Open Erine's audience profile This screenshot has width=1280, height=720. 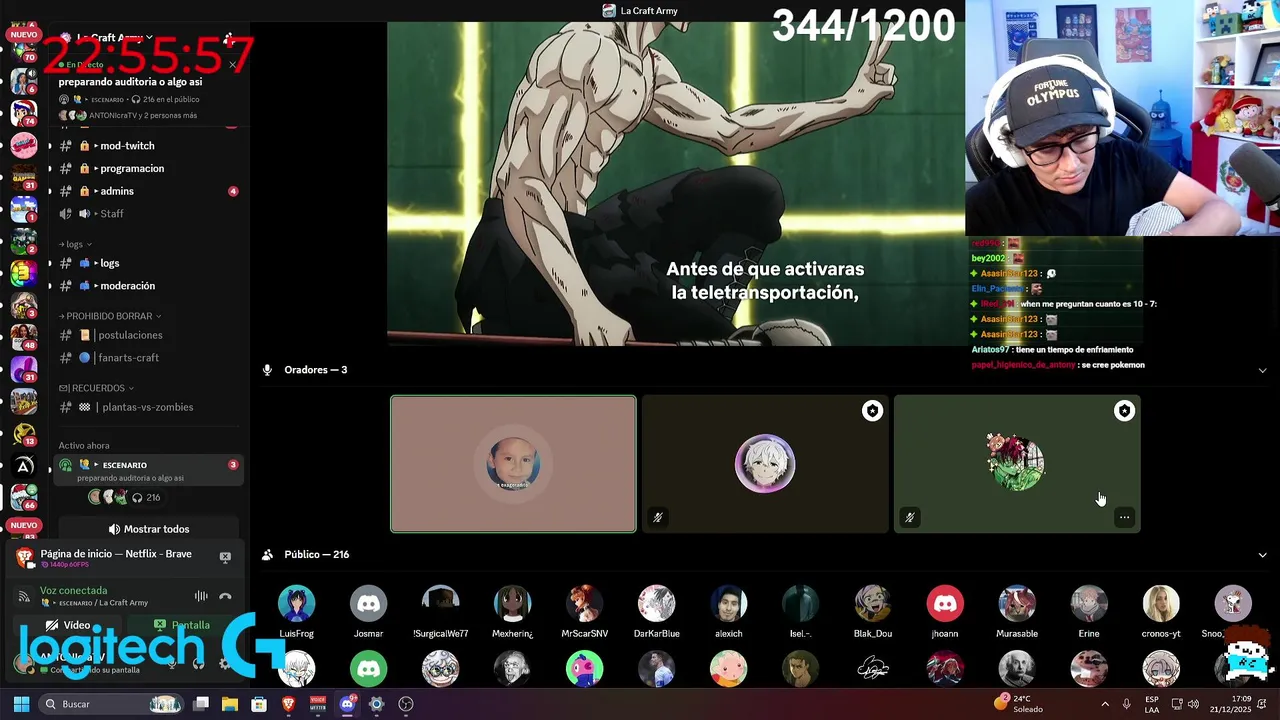(x=1089, y=611)
